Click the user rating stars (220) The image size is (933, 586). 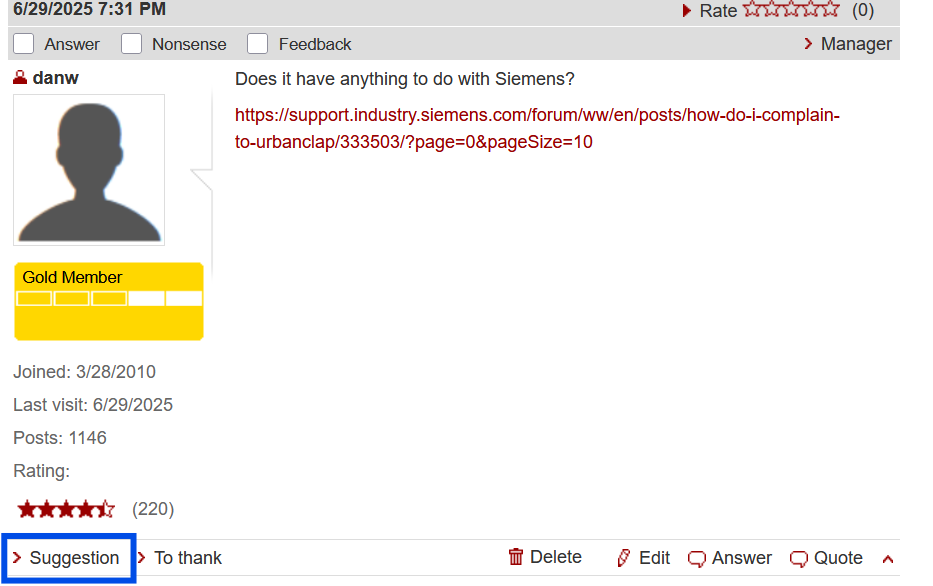click(x=66, y=509)
